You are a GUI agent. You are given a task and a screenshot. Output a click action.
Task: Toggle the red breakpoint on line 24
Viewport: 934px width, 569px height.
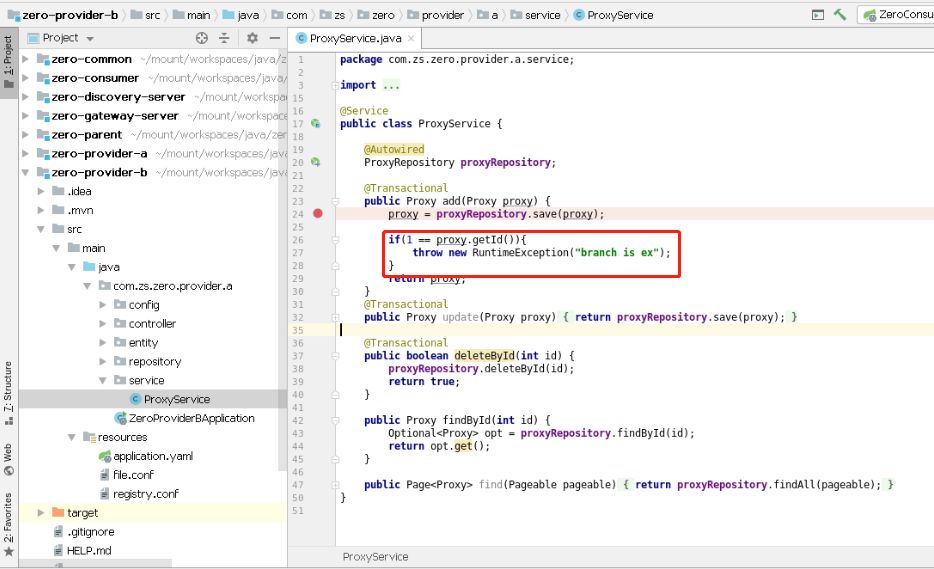point(318,214)
